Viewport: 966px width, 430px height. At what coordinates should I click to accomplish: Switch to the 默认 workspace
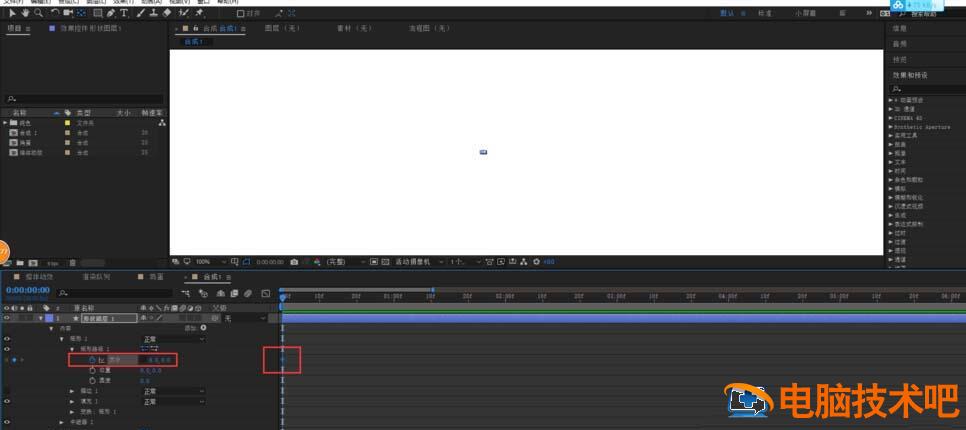point(728,13)
